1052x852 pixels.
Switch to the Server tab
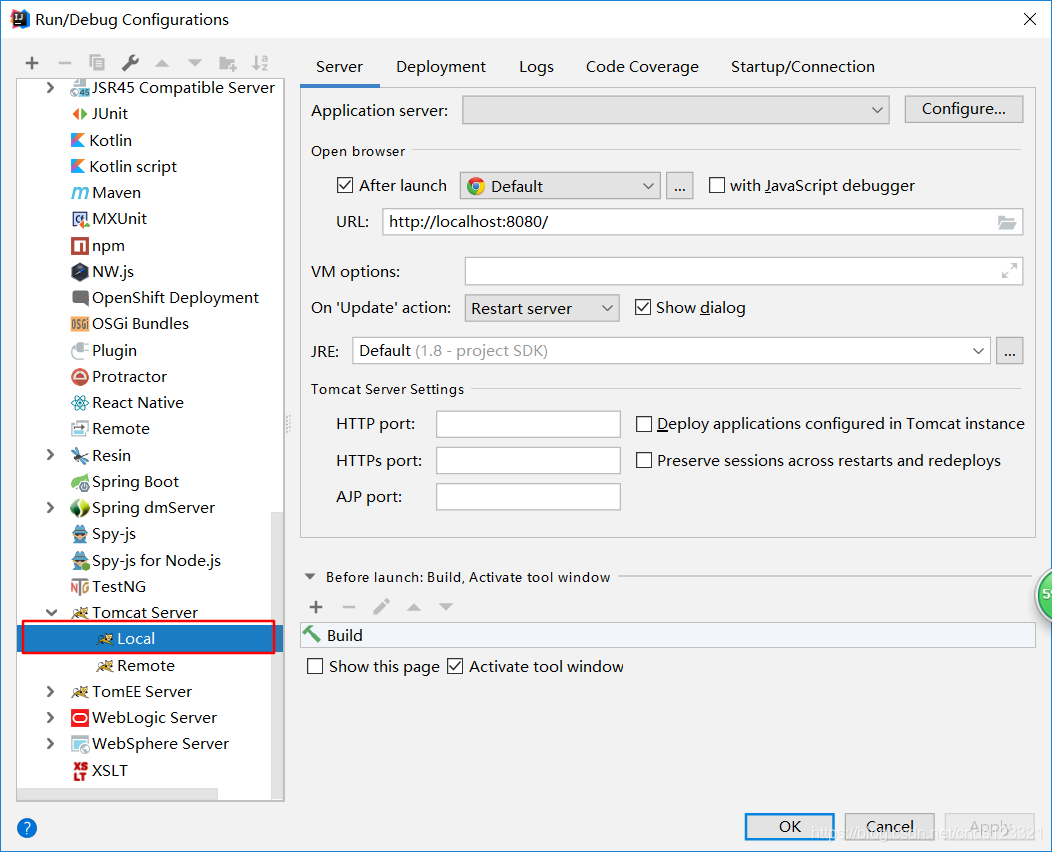pyautogui.click(x=339, y=67)
